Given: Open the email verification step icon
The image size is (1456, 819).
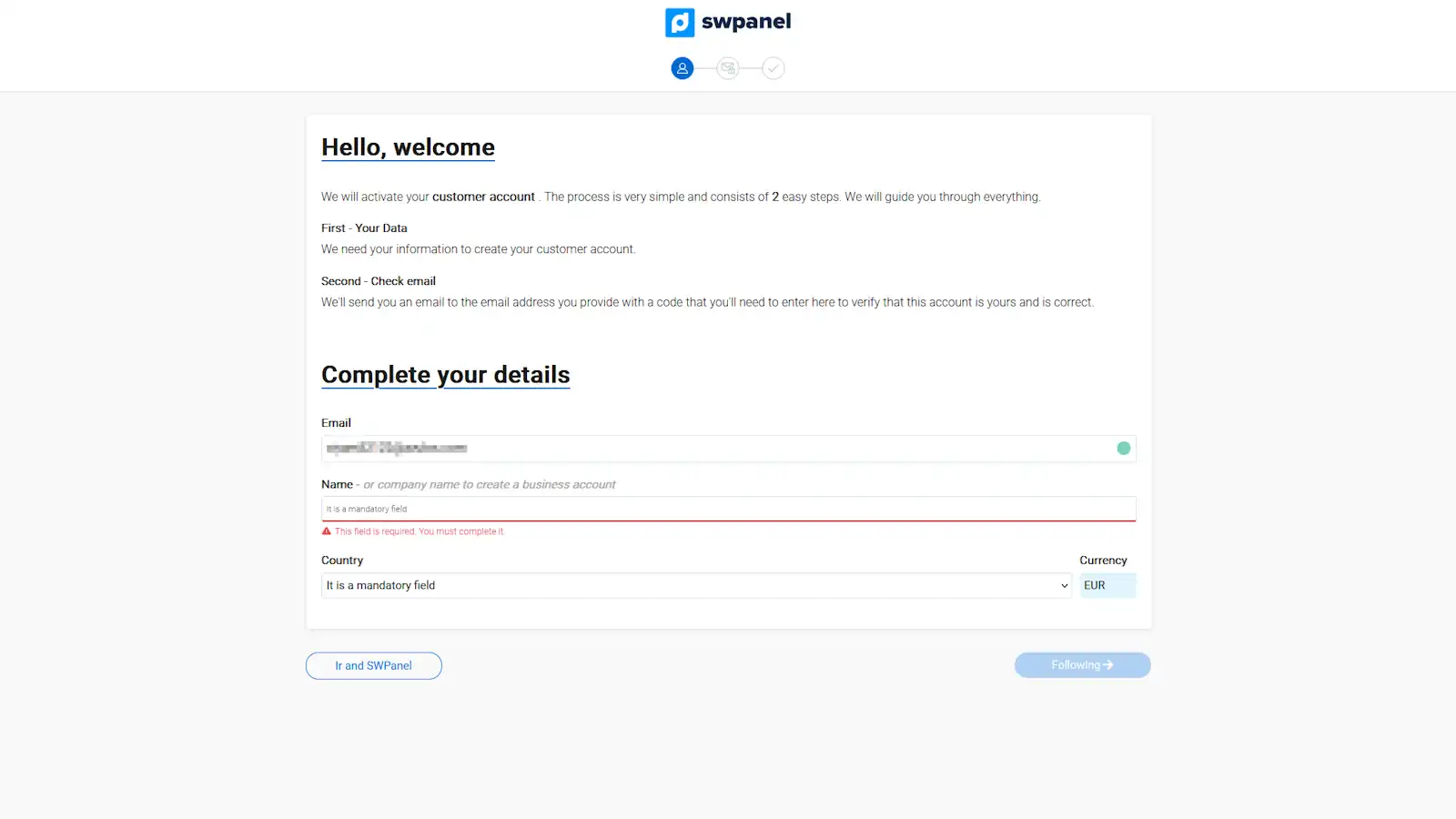Looking at the screenshot, I should (x=728, y=68).
